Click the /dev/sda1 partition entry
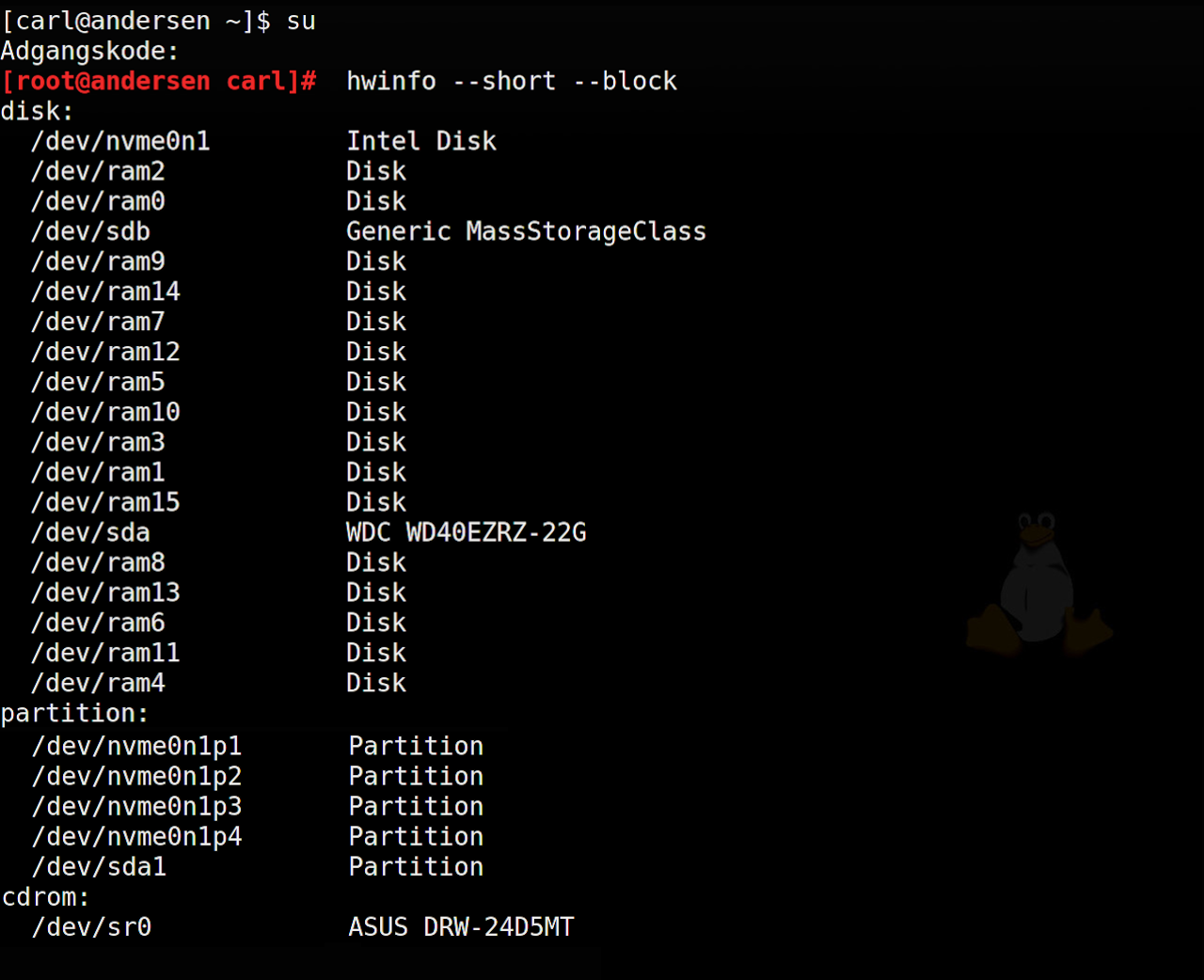 [99, 867]
